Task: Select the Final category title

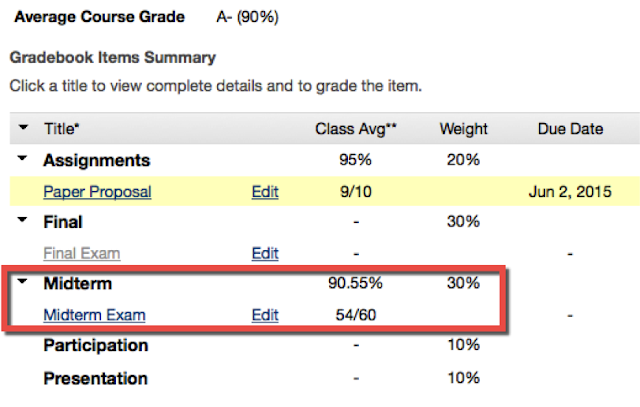Action: point(62,222)
